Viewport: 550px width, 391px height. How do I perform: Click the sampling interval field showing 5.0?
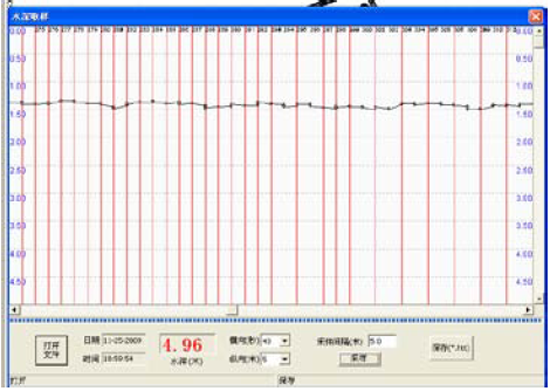[382, 341]
